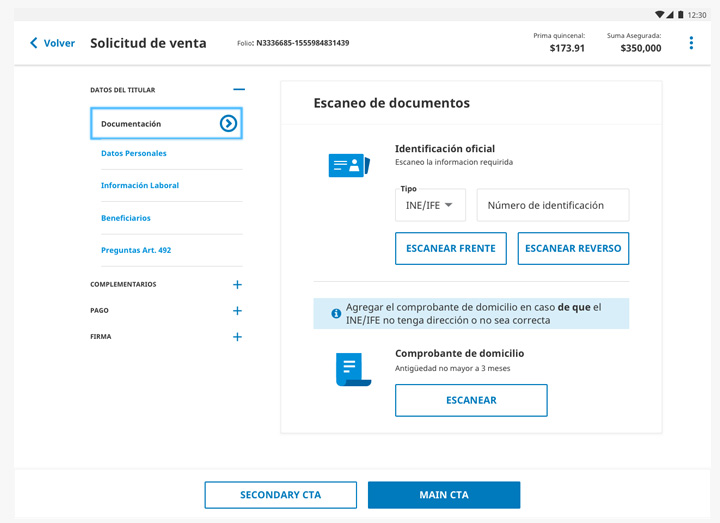720x523 pixels.
Task: Click the battery icon in status bar
Action: 681,15
